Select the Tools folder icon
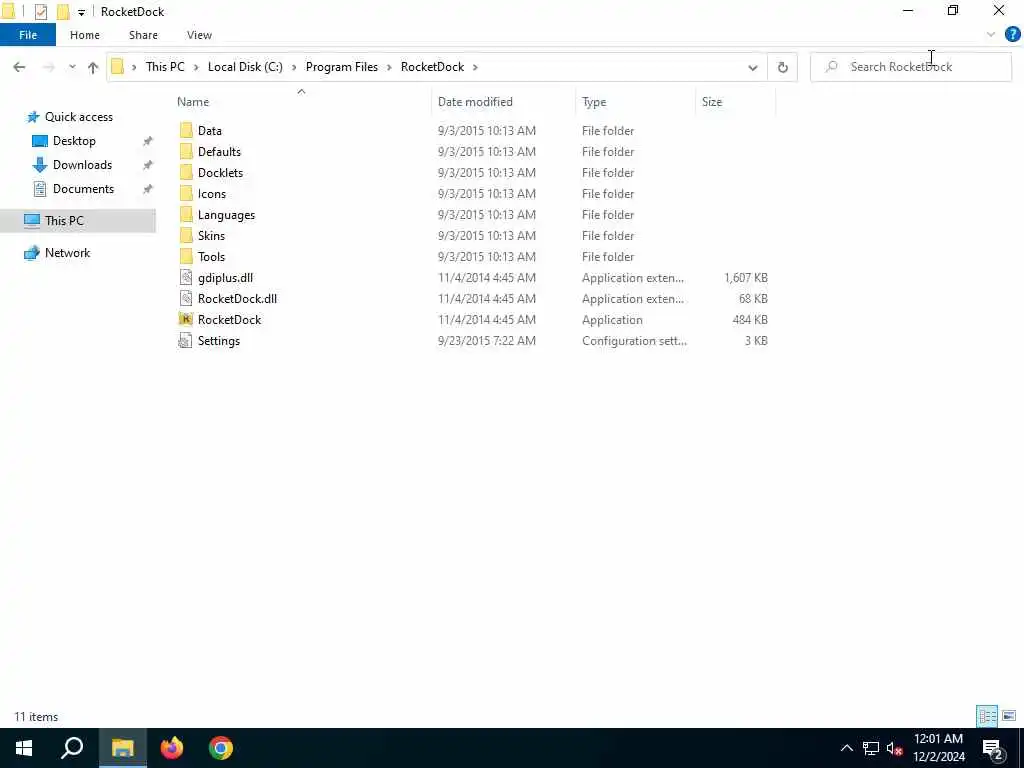This screenshot has width=1024, height=768. (x=186, y=257)
